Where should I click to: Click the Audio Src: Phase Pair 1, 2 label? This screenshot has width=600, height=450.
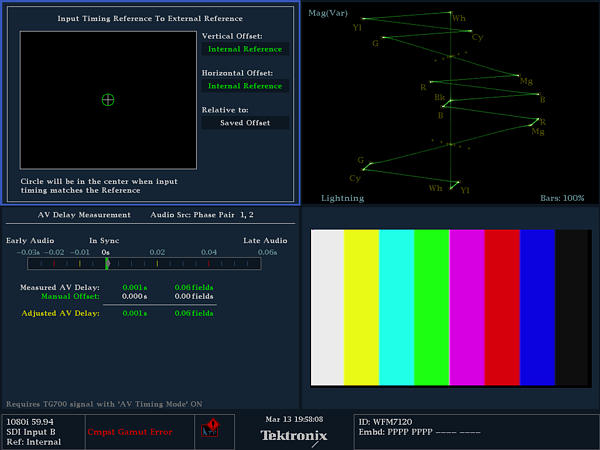tap(202, 215)
